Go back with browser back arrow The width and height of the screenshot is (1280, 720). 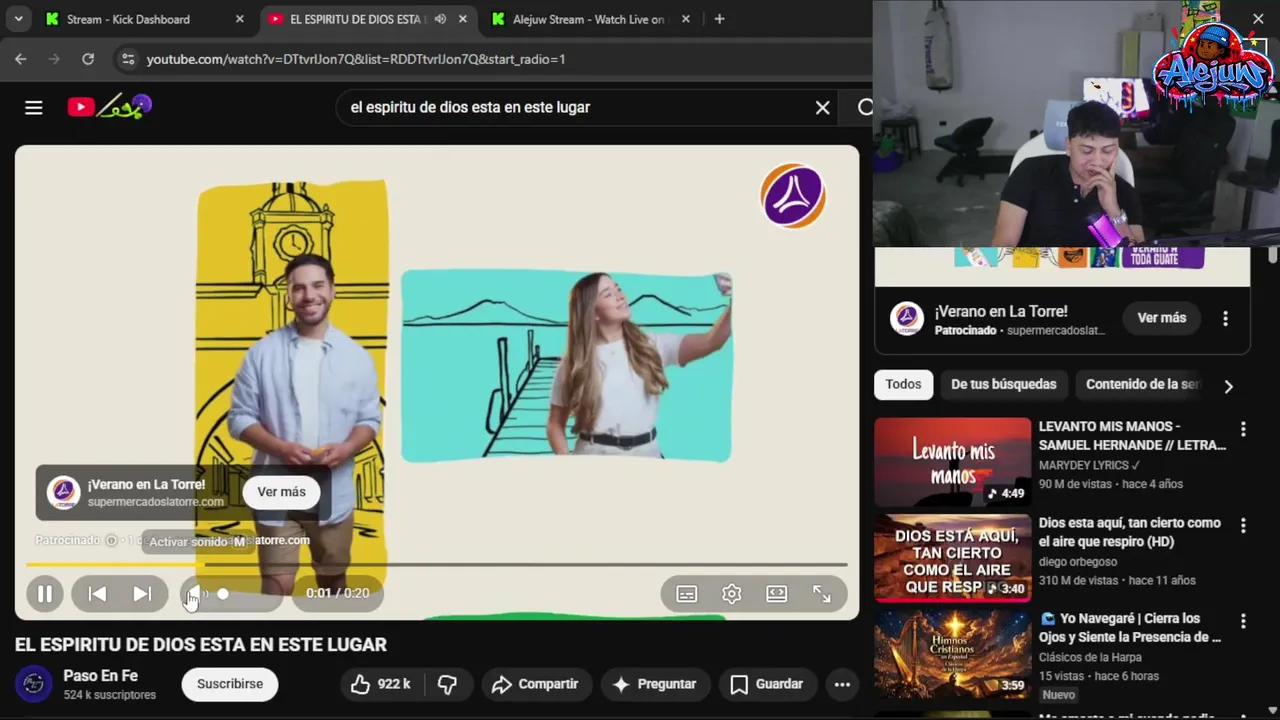(21, 59)
